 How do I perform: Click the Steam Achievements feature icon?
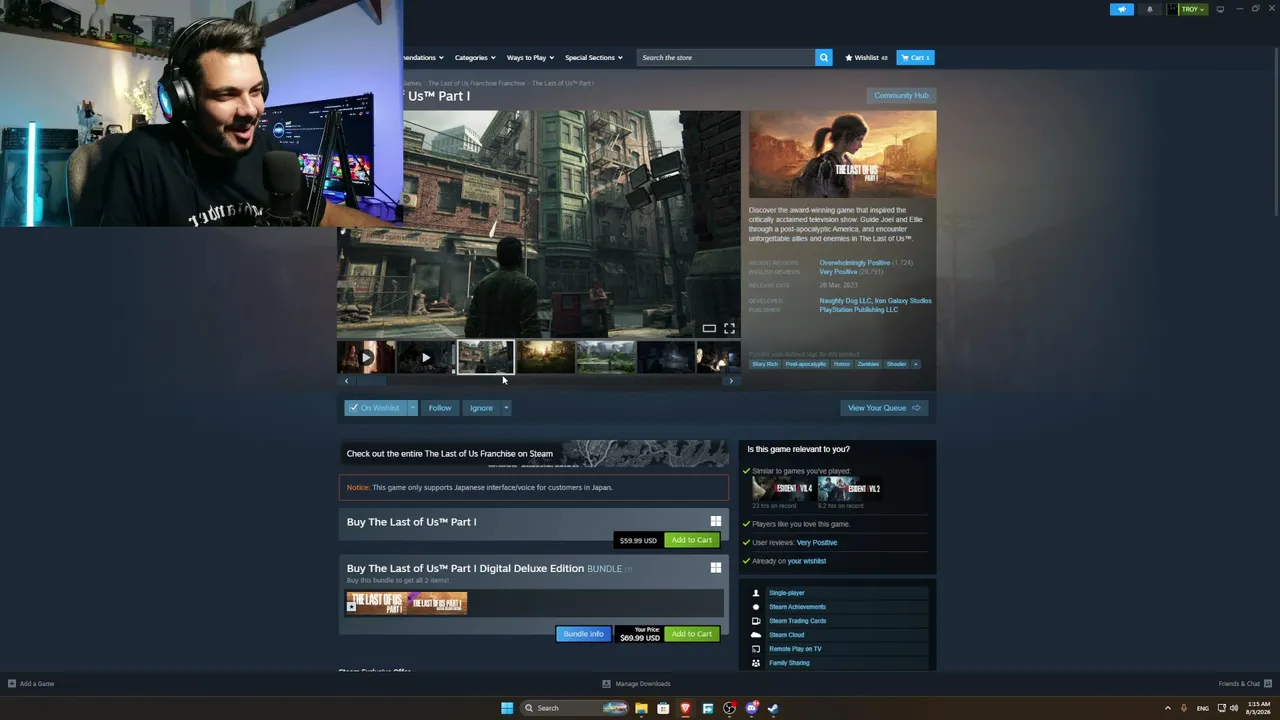(x=756, y=607)
